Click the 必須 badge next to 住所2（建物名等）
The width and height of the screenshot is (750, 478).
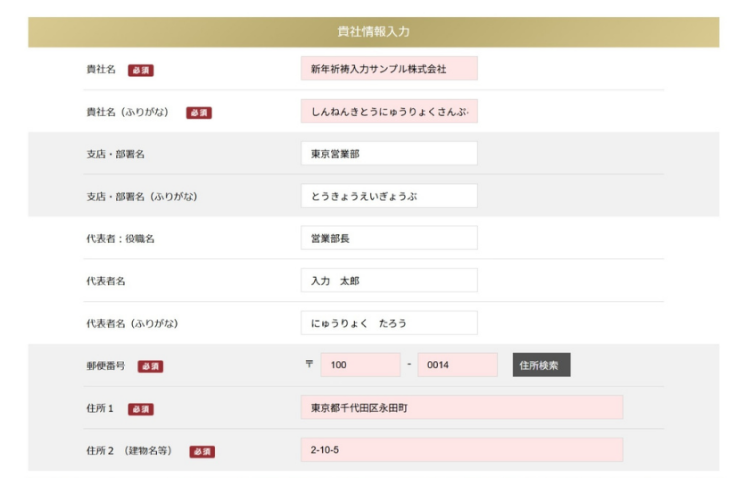[x=201, y=451]
